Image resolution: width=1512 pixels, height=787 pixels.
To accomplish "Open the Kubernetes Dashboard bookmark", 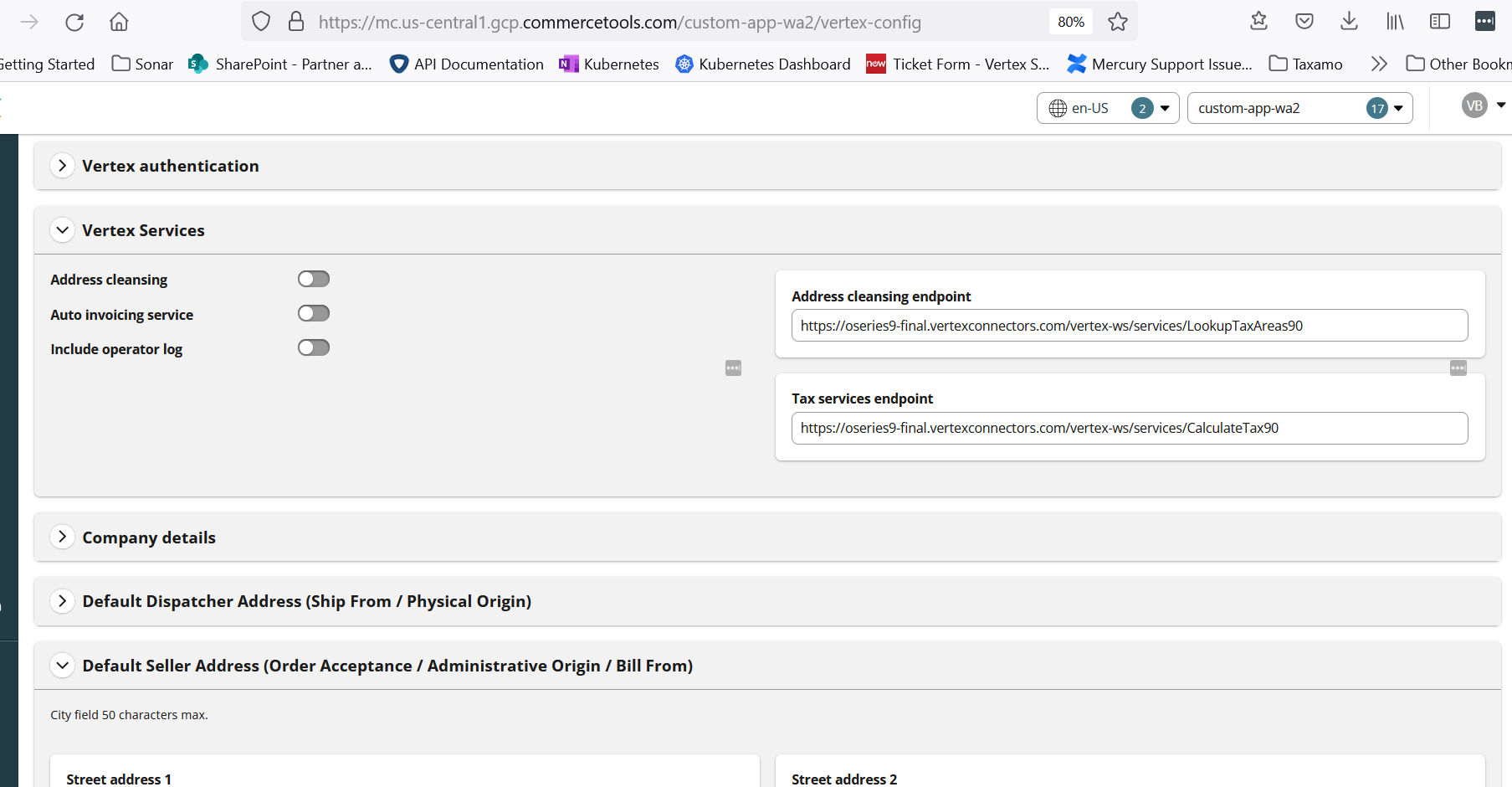I will coord(763,64).
